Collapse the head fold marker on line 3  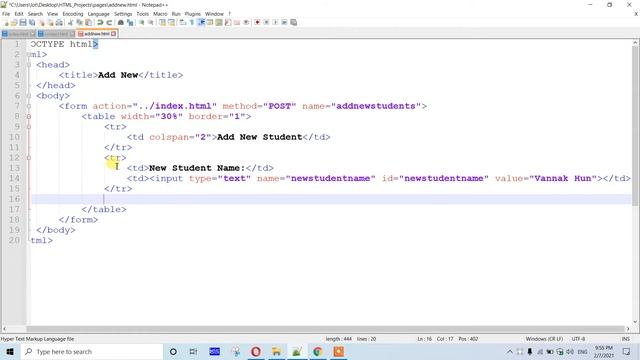tap(29, 65)
